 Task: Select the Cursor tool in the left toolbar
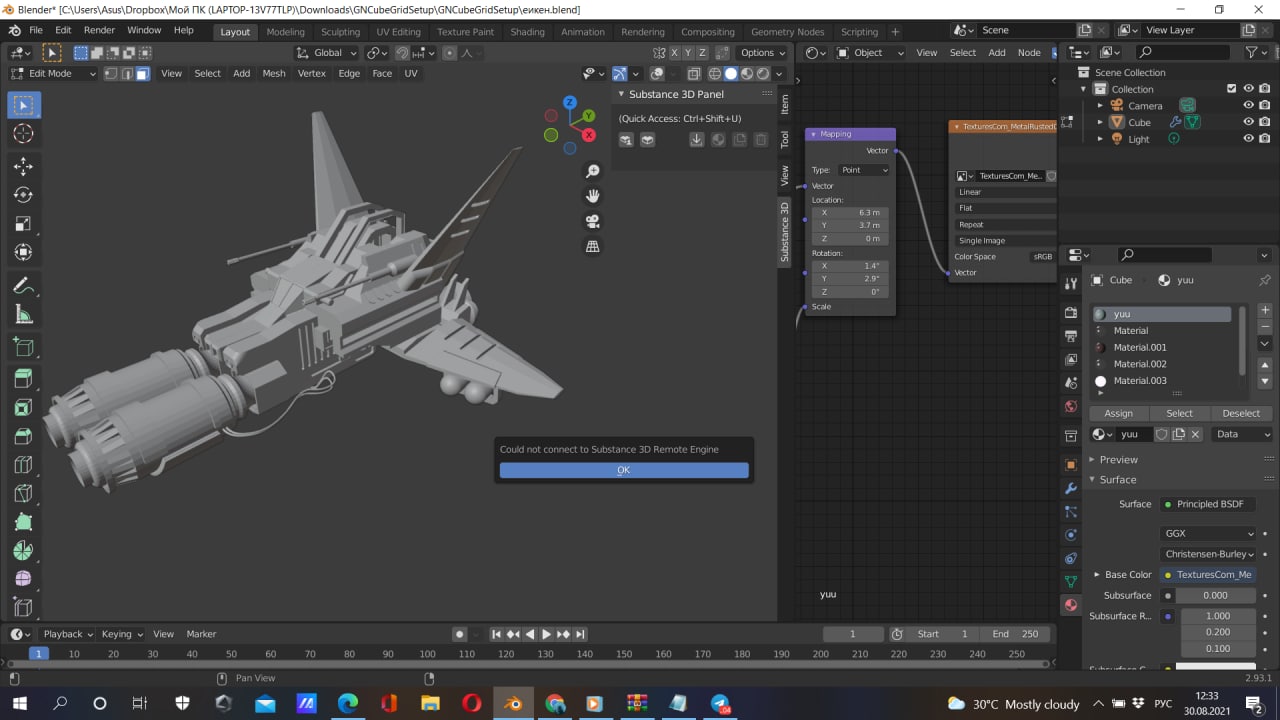[24, 134]
